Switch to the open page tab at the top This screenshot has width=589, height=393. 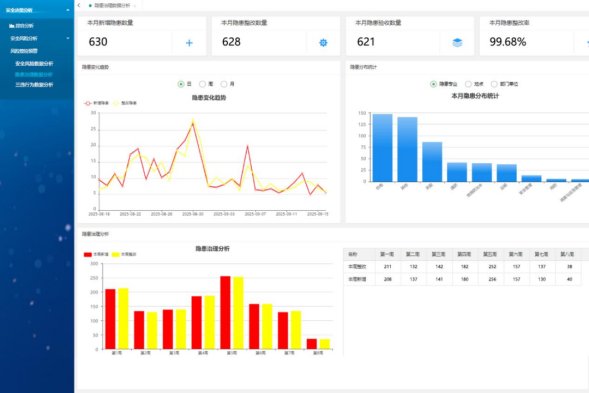tap(112, 6)
